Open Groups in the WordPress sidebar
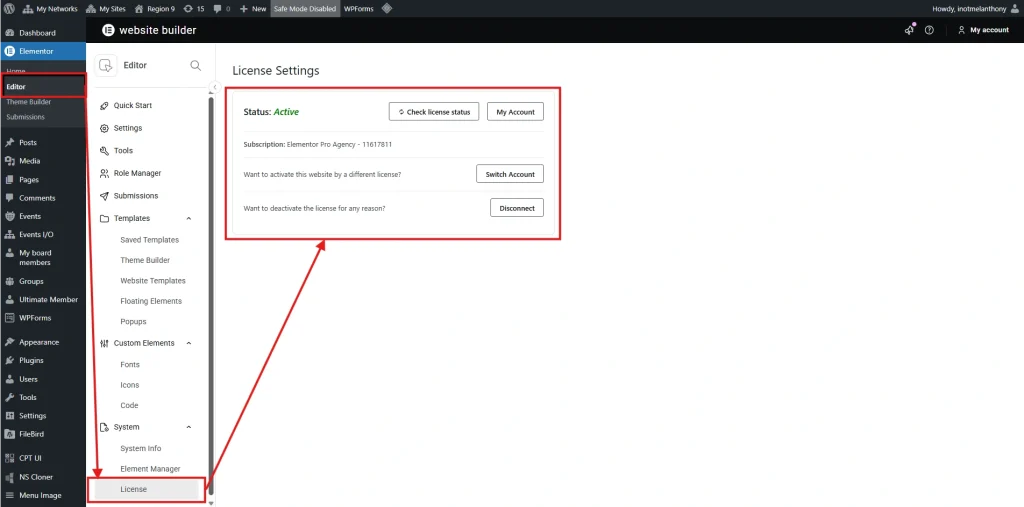 [42, 281]
